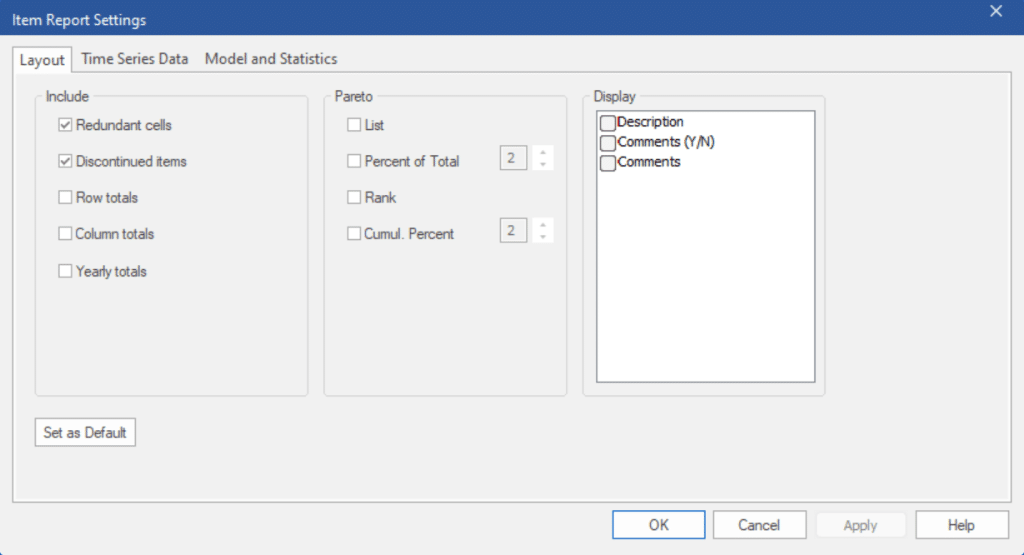Open Help for this dialog
This screenshot has height=555, width=1024.
tap(961, 525)
